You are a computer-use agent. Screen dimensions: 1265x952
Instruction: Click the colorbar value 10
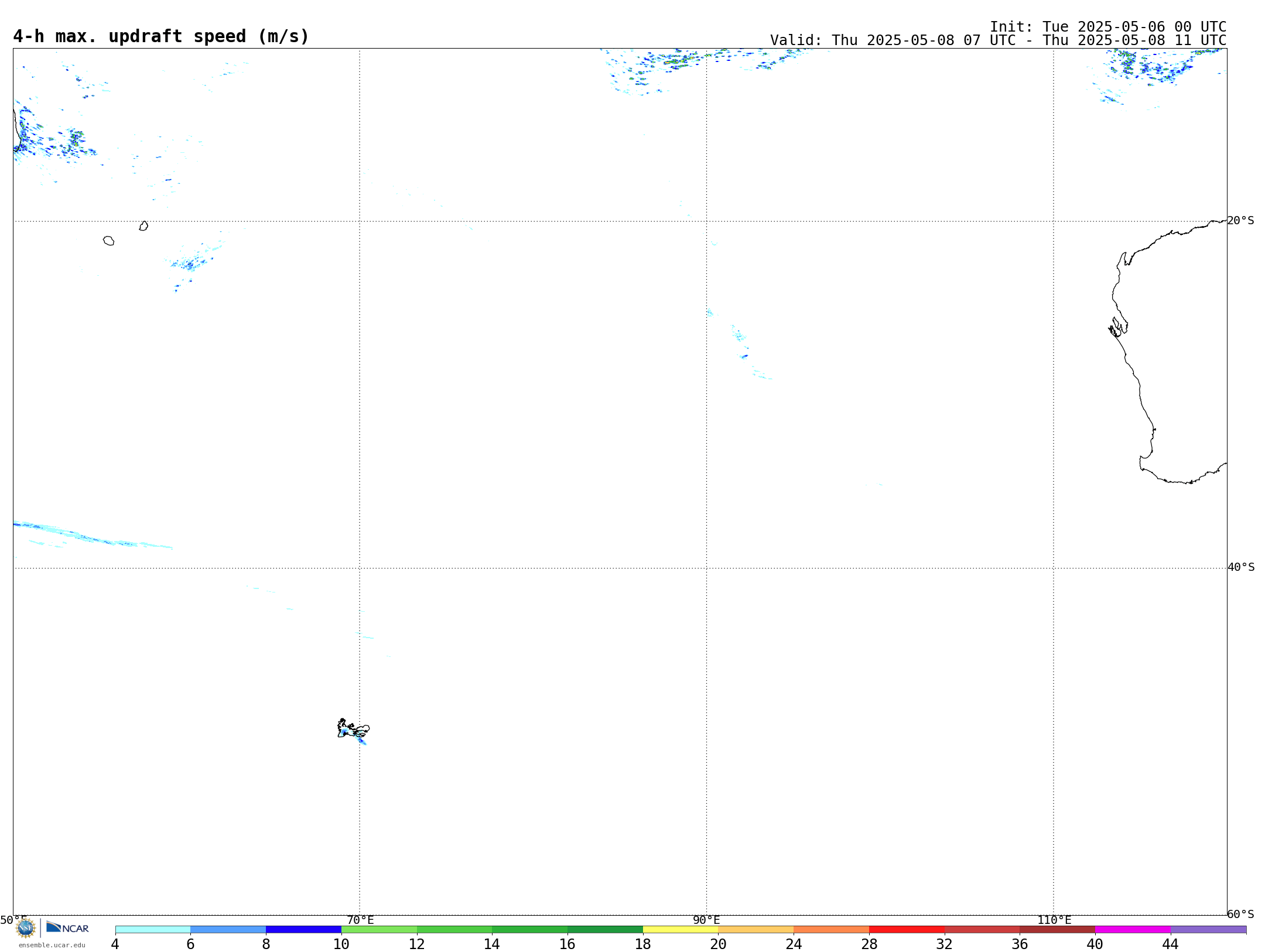click(341, 944)
